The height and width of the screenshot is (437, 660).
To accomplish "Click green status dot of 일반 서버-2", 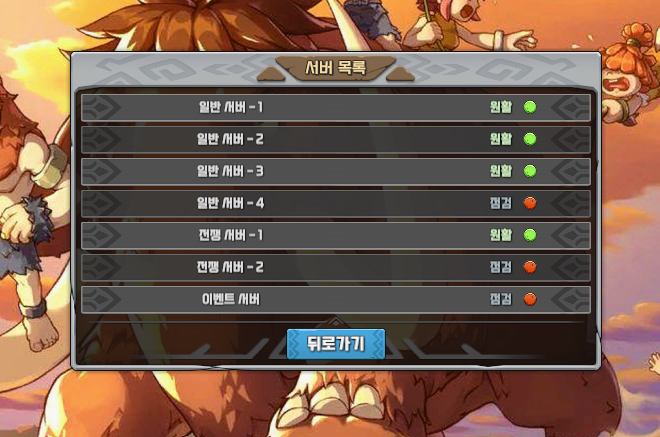I will click(530, 139).
